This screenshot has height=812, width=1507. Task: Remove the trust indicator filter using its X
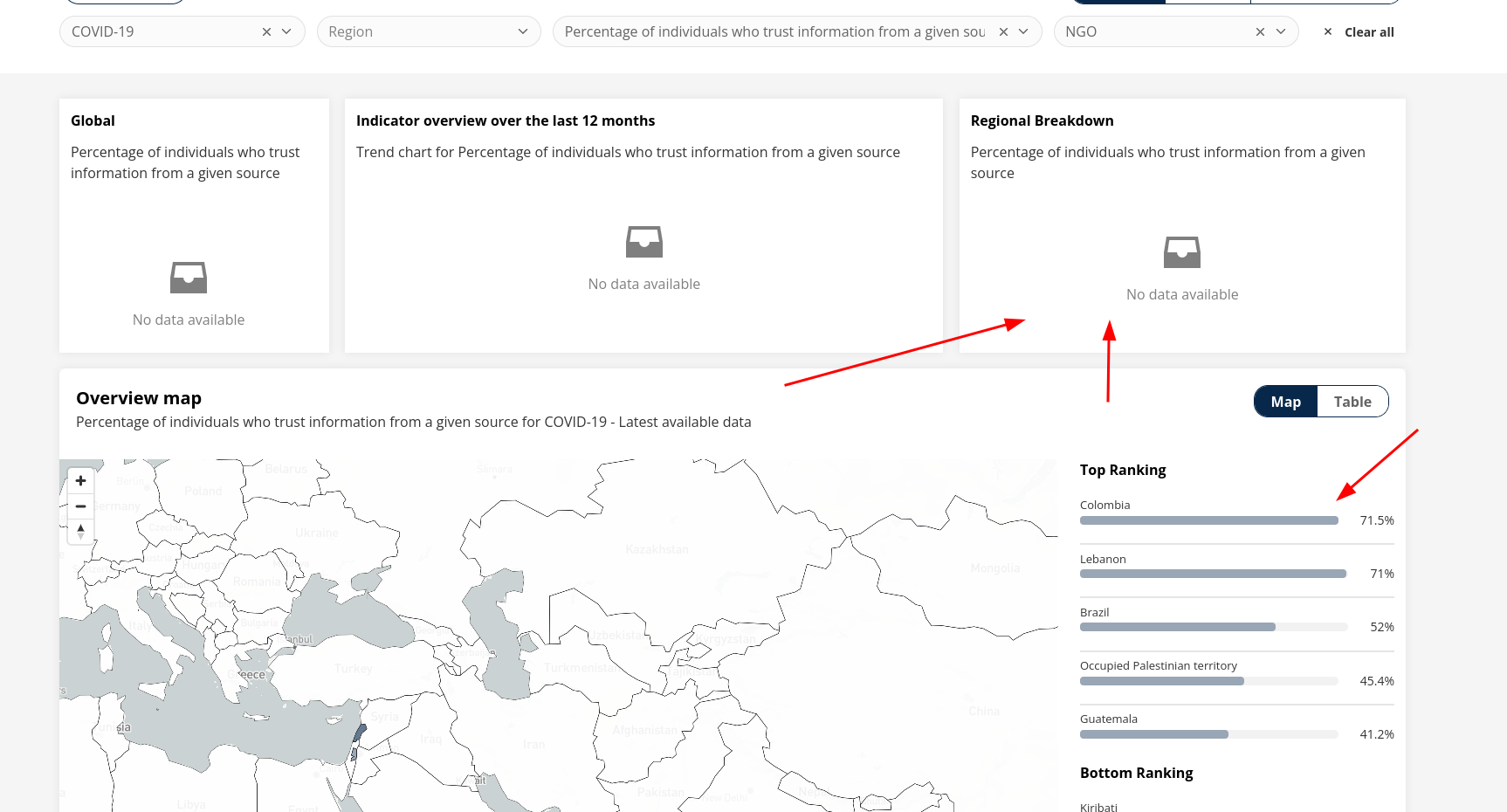[1002, 31]
